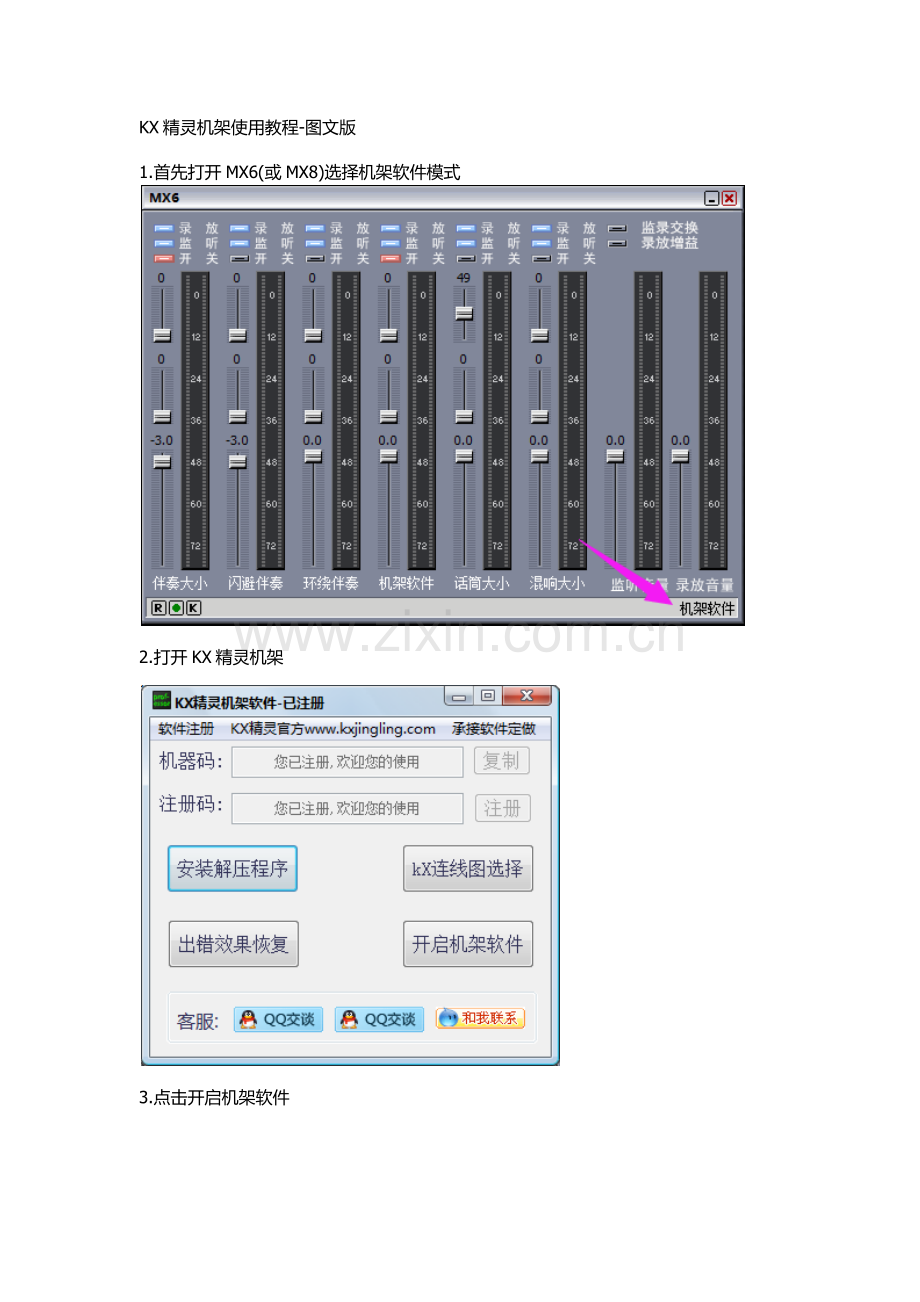
Task: Turn off the red 开关 switch of 伴奏大小
Action: [163, 258]
